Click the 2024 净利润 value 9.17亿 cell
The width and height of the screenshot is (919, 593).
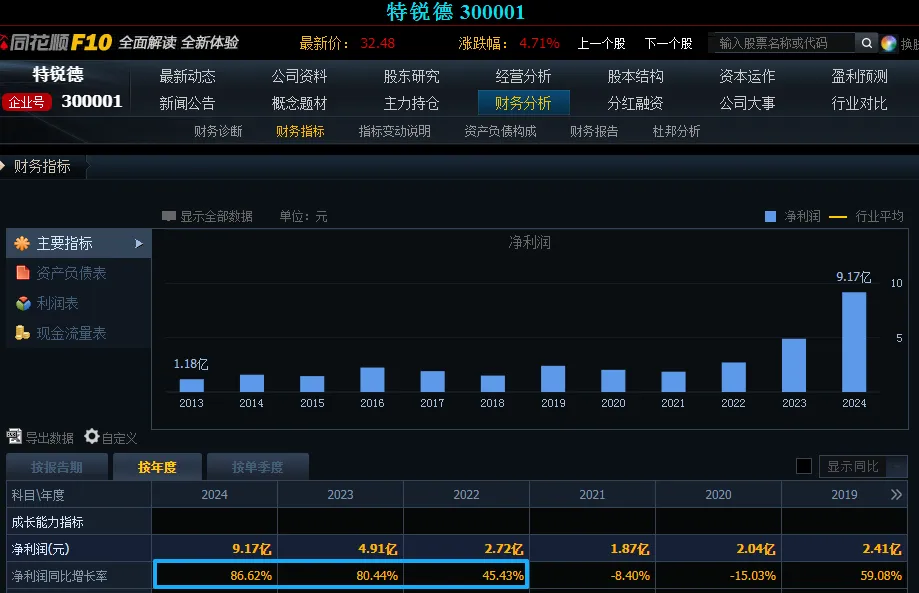click(x=215, y=548)
